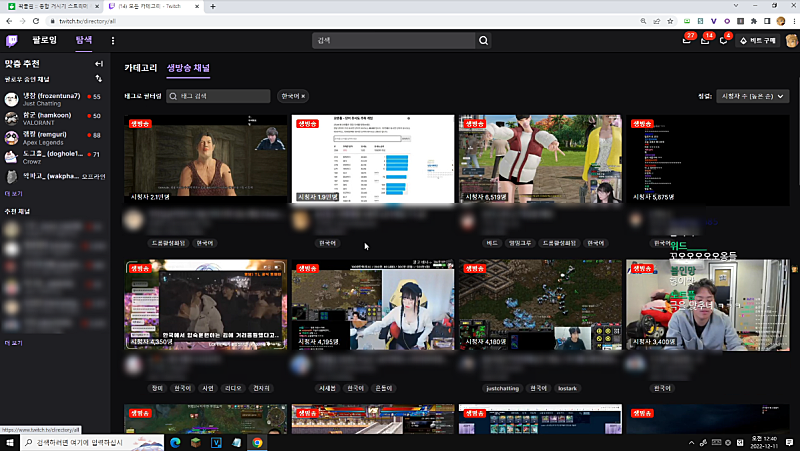
Task: Open the 팔로잉 navigation link
Action: (x=46, y=41)
